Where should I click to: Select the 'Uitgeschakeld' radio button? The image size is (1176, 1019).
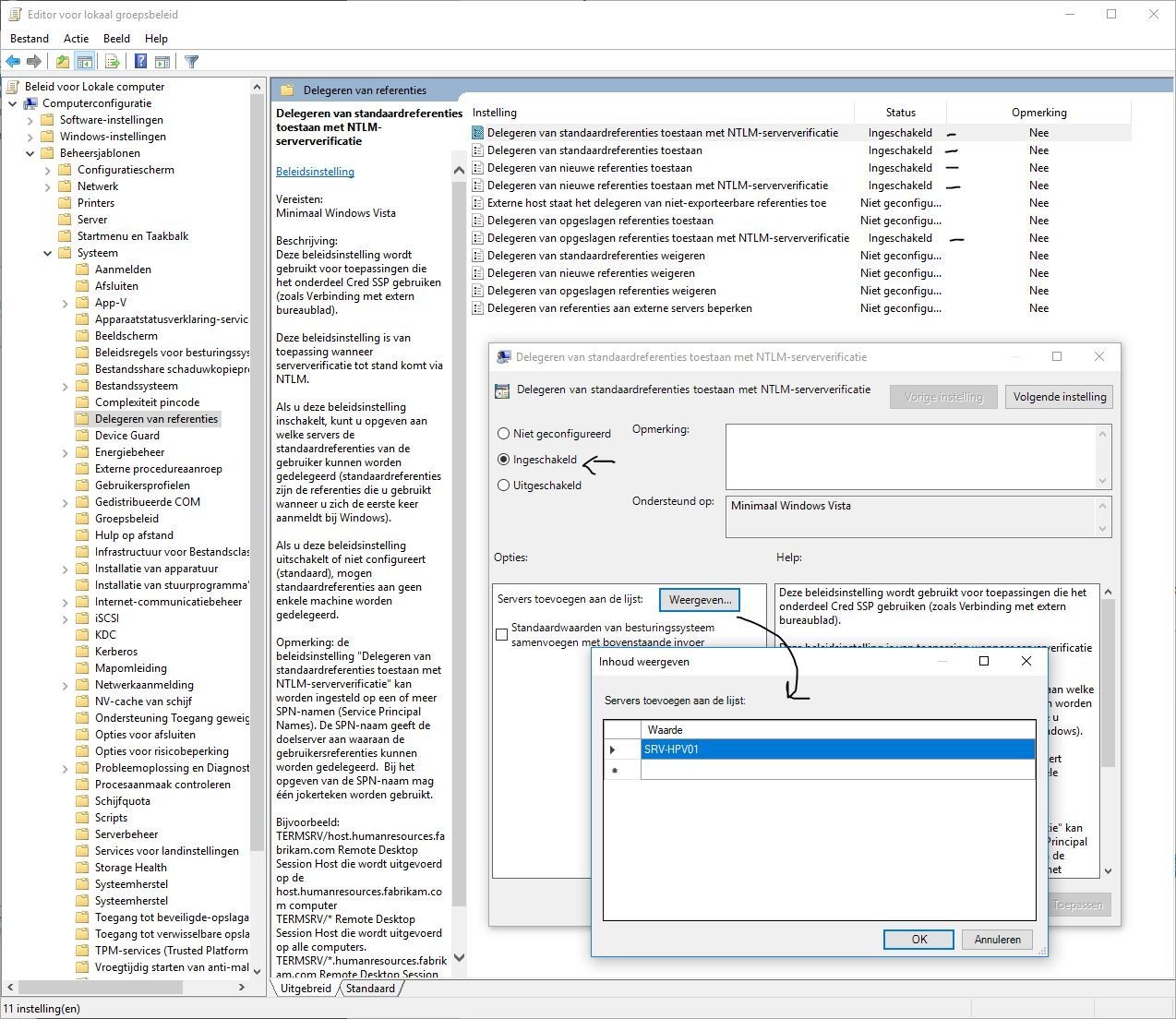[503, 486]
